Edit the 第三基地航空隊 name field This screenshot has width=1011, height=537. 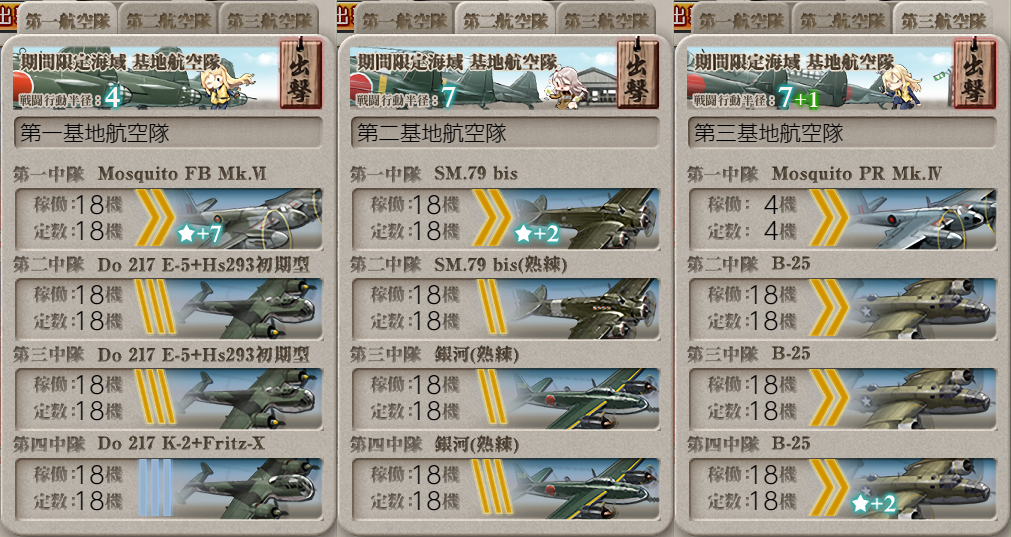tap(842, 133)
